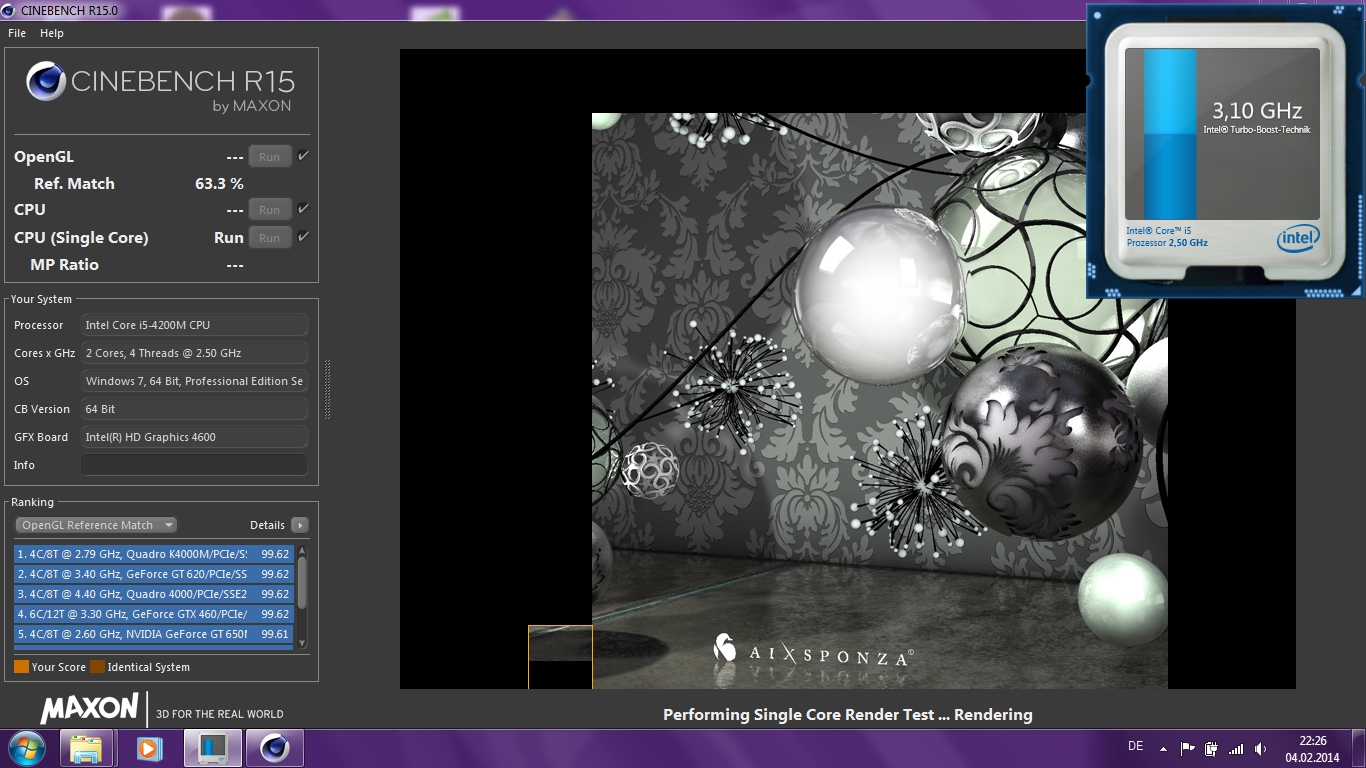This screenshot has height=768, width=1366.
Task: Toggle the OpenGL test checkbox
Action: click(303, 156)
